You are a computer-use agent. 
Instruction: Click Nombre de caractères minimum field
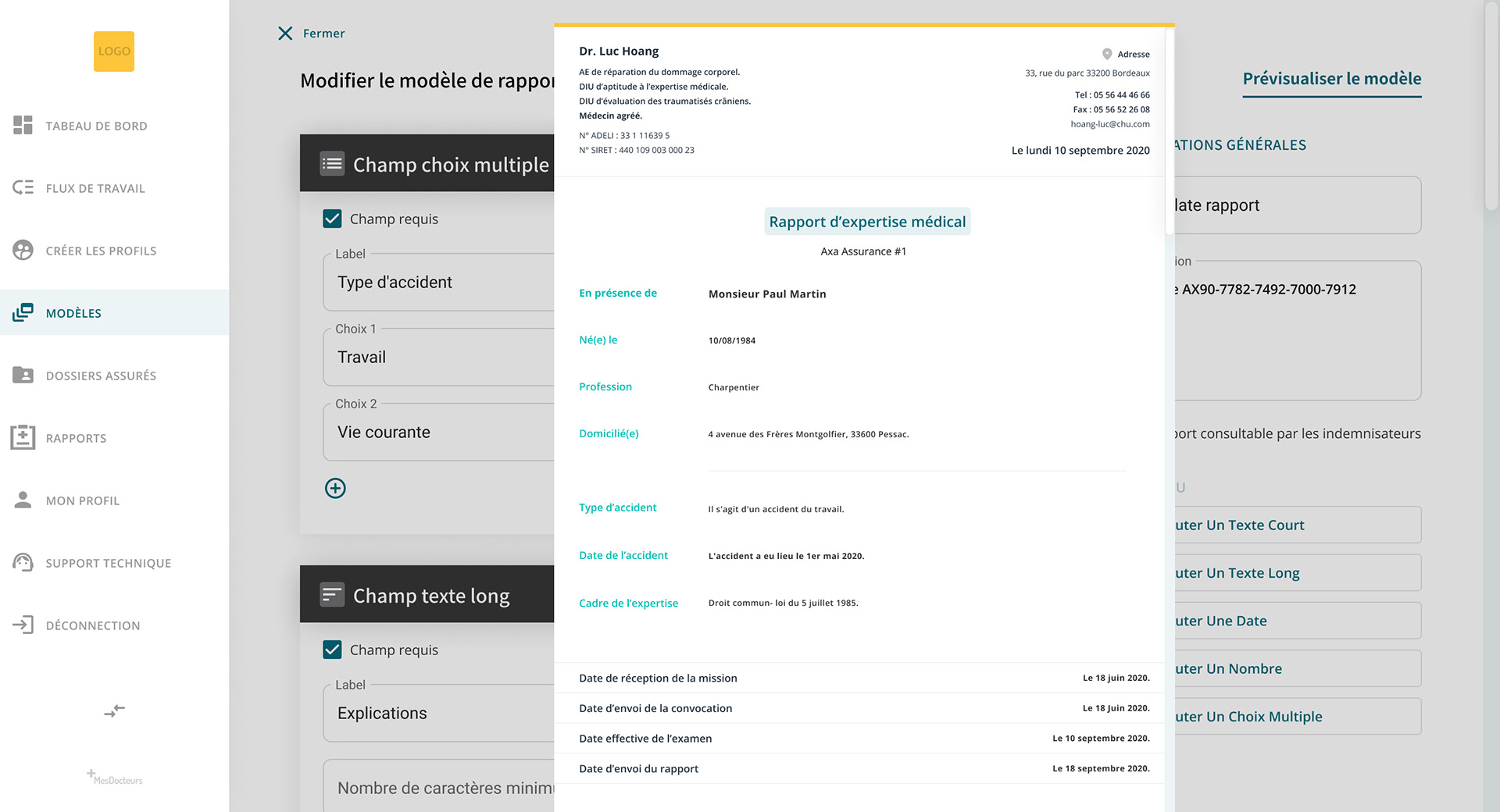439,787
